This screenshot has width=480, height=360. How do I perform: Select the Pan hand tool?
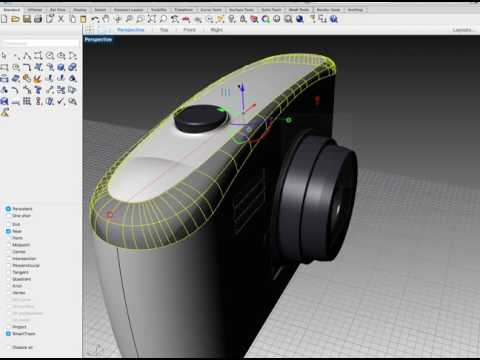click(x=106, y=19)
